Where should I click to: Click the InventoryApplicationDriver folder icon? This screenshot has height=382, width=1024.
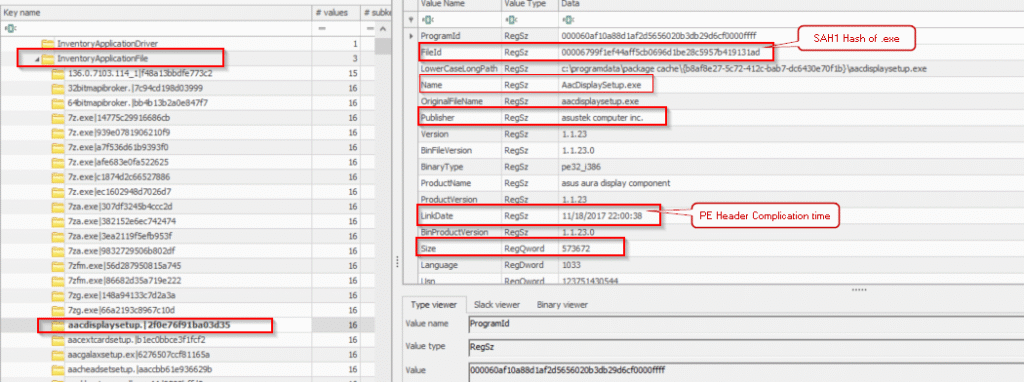(47, 44)
